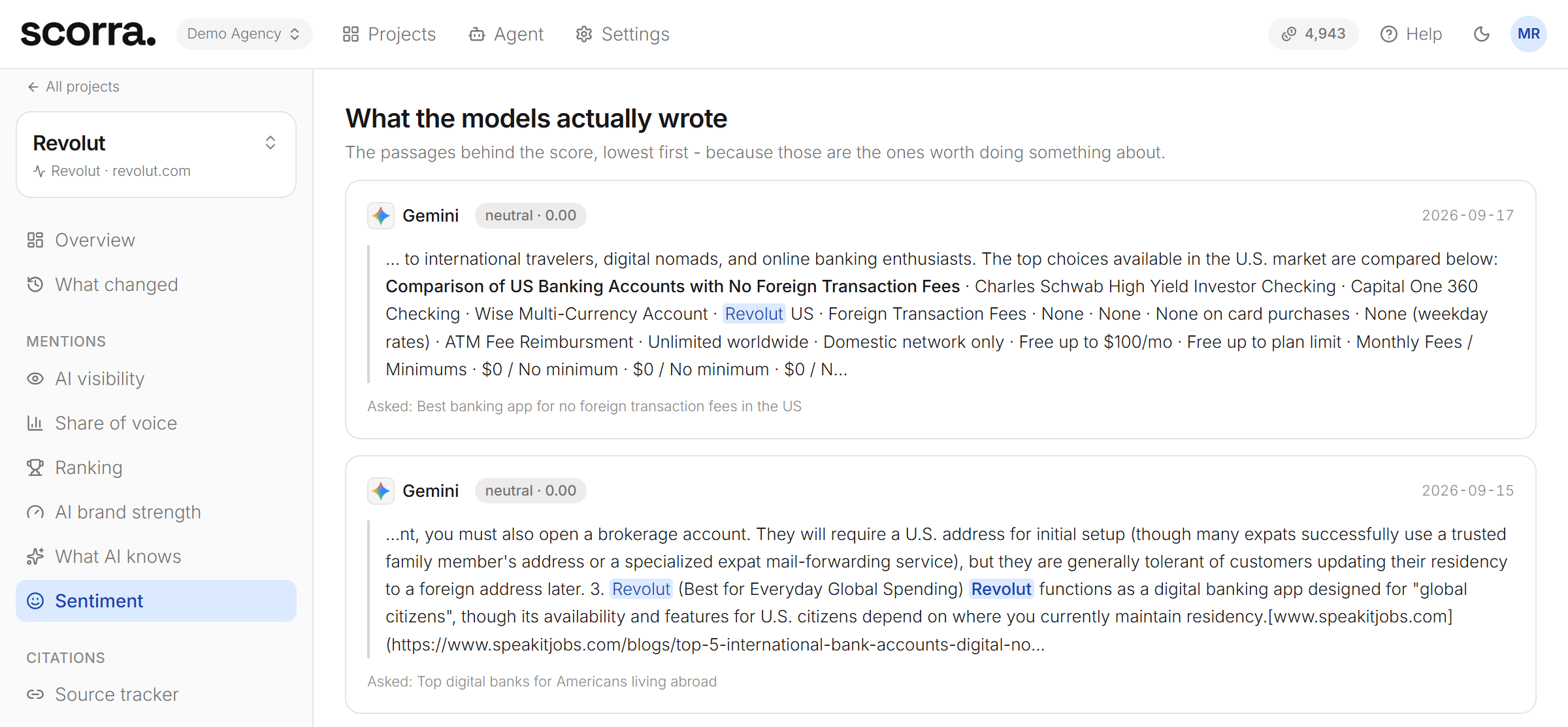Screen dimensions: 1568x727
Task: Click the Share of voice chart icon
Action: tap(35, 423)
